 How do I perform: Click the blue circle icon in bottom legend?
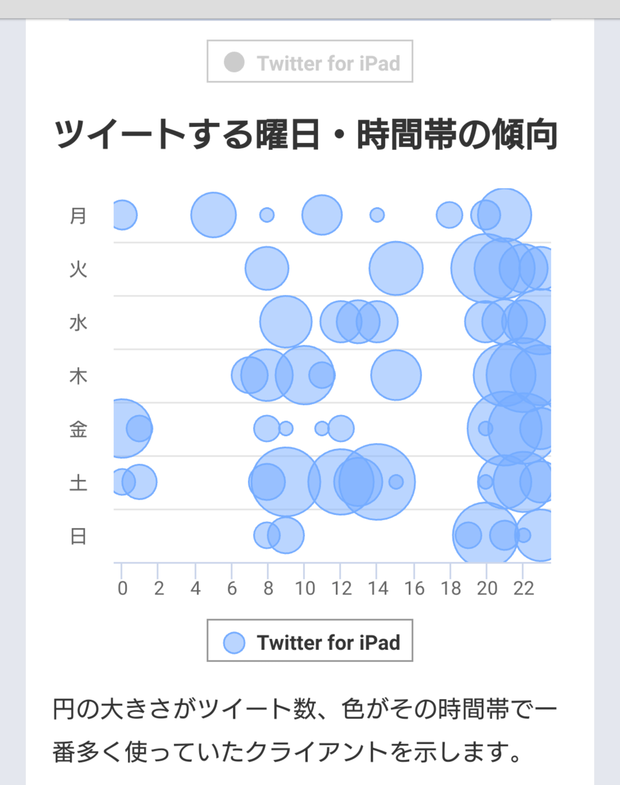[x=234, y=643]
